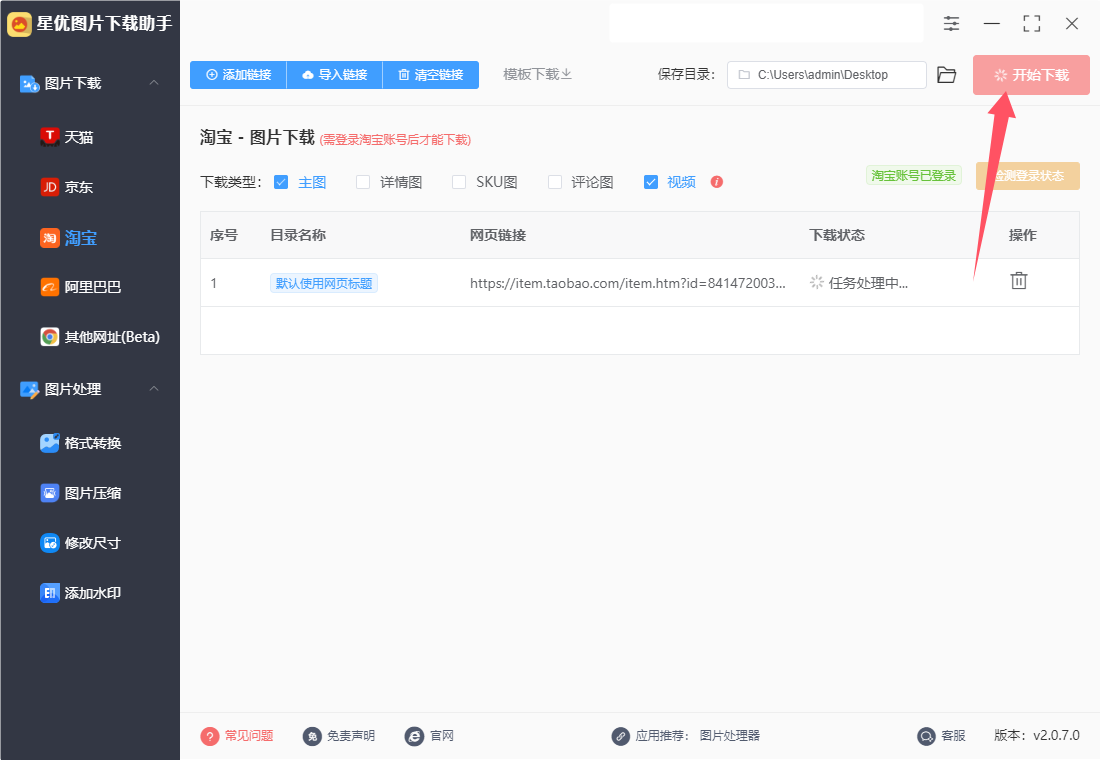The height and width of the screenshot is (760, 1100).
Task: Click the 网页链接 column header
Action: click(498, 235)
